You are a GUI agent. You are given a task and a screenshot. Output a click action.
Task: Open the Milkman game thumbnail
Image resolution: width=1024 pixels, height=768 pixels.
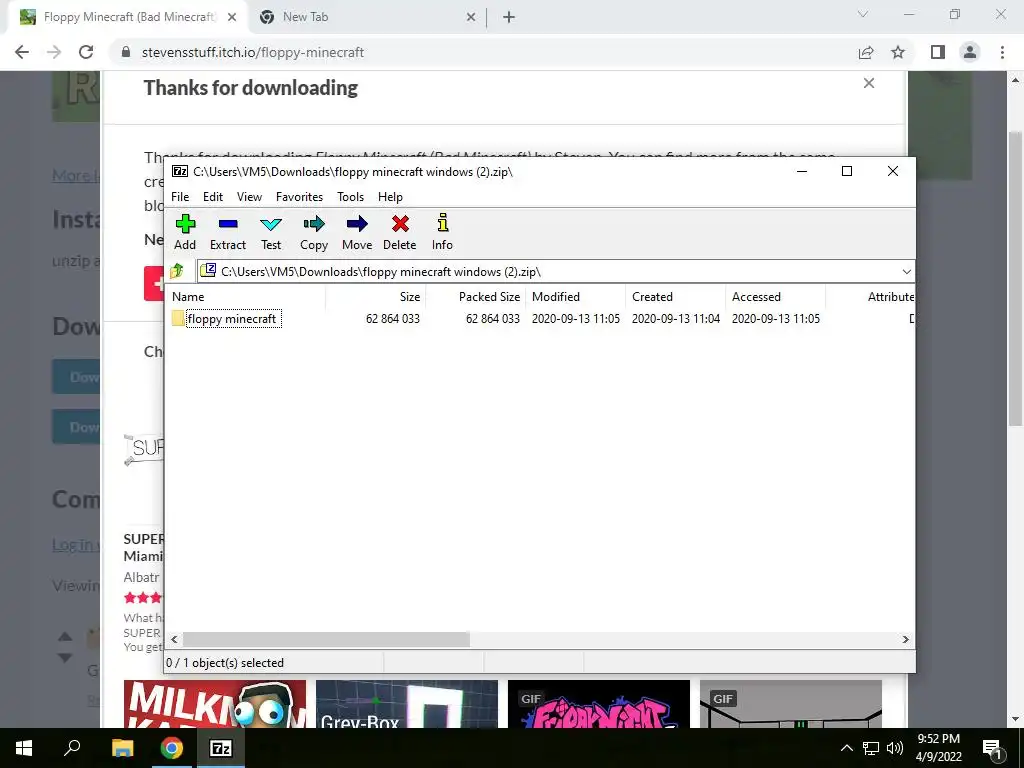(x=214, y=704)
